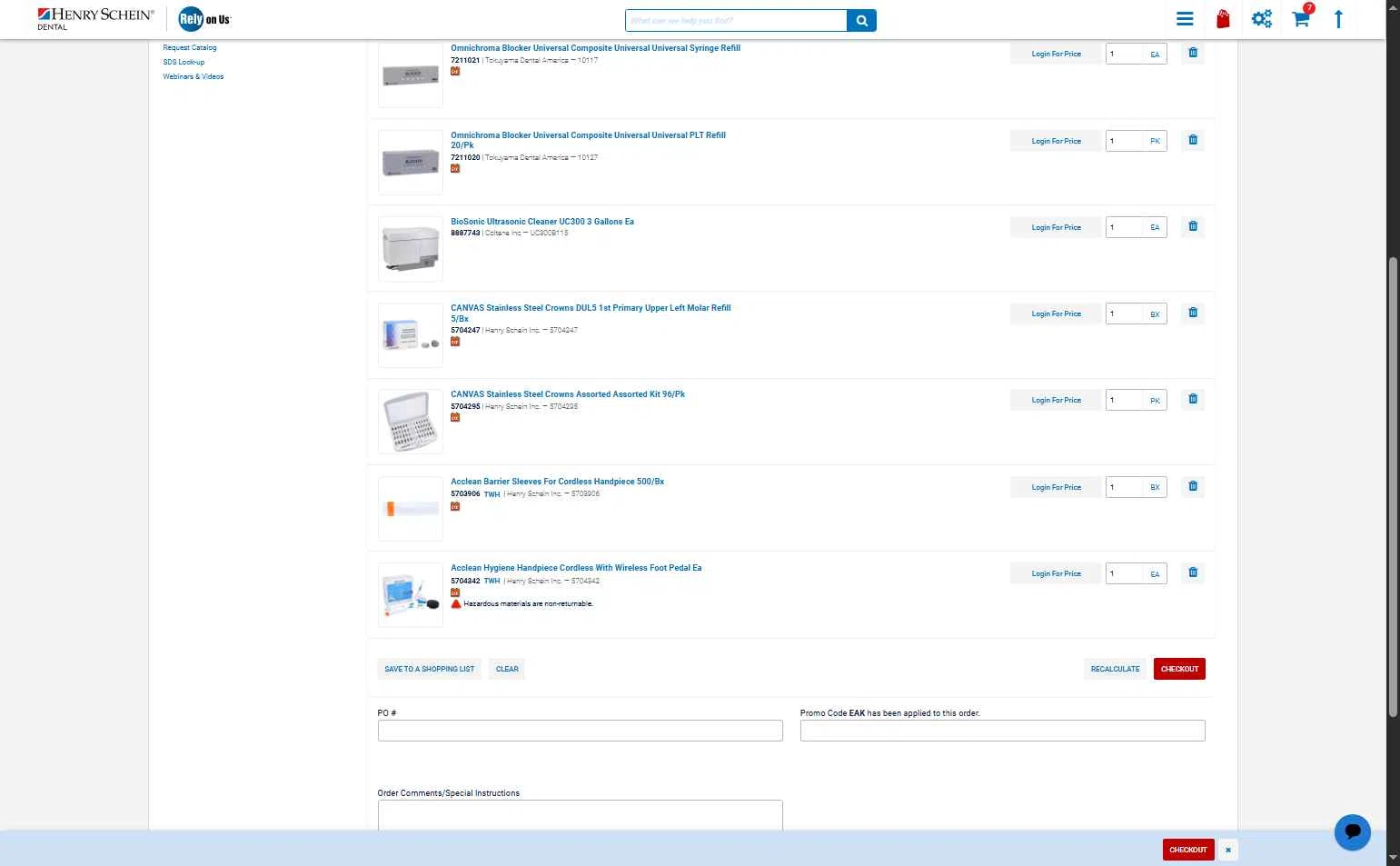Click Login For Price for Omnichroma Syringe

tap(1056, 54)
